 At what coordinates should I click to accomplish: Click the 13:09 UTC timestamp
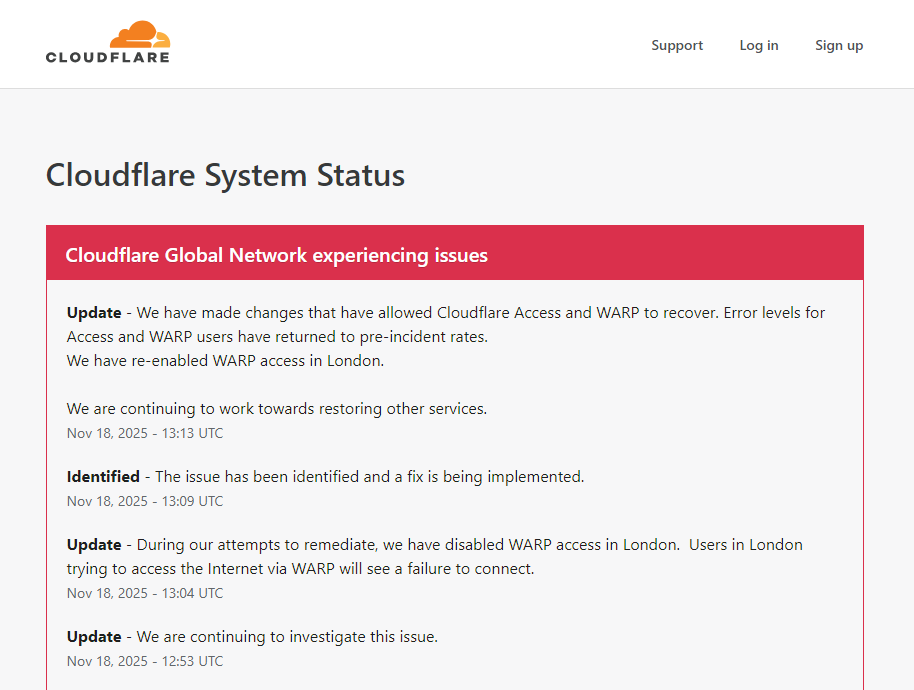click(x=145, y=501)
